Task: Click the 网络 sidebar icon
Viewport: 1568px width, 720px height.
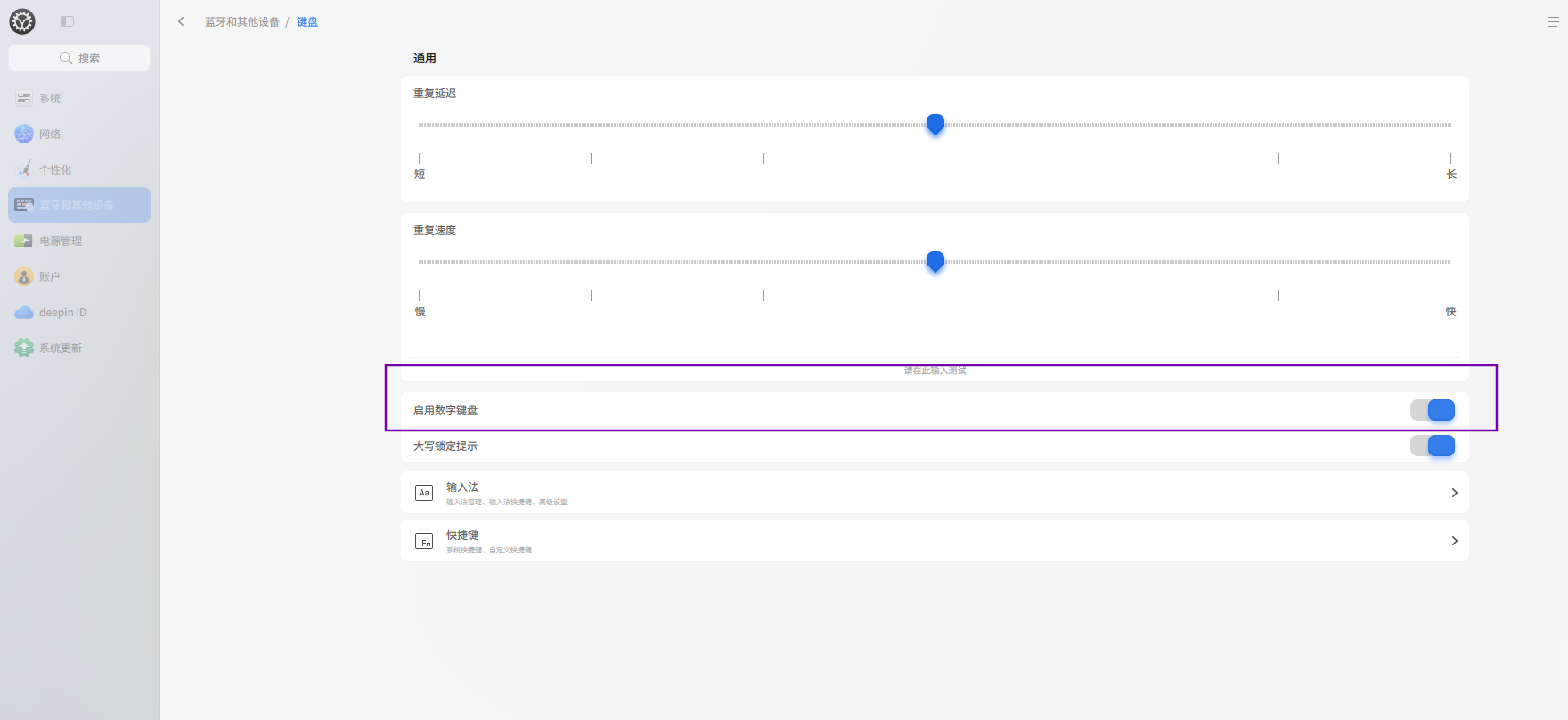Action: [24, 134]
